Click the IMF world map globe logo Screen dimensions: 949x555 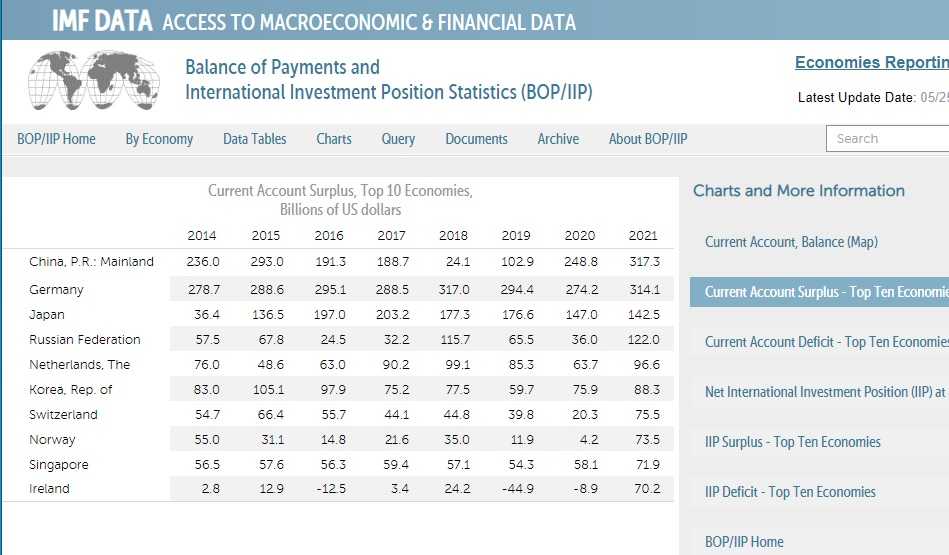93,81
